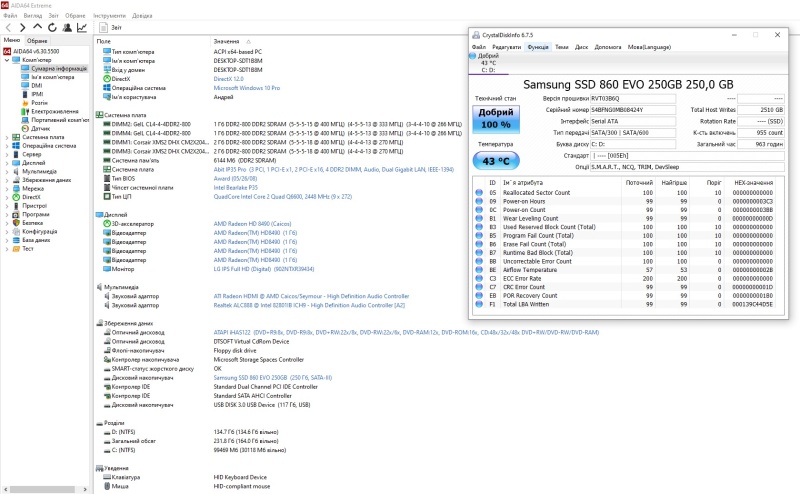Image resolution: width=800 pixels, height=494 pixels.
Task: Go back with AIDA64 left arrow toolbar icon
Action: point(8,28)
